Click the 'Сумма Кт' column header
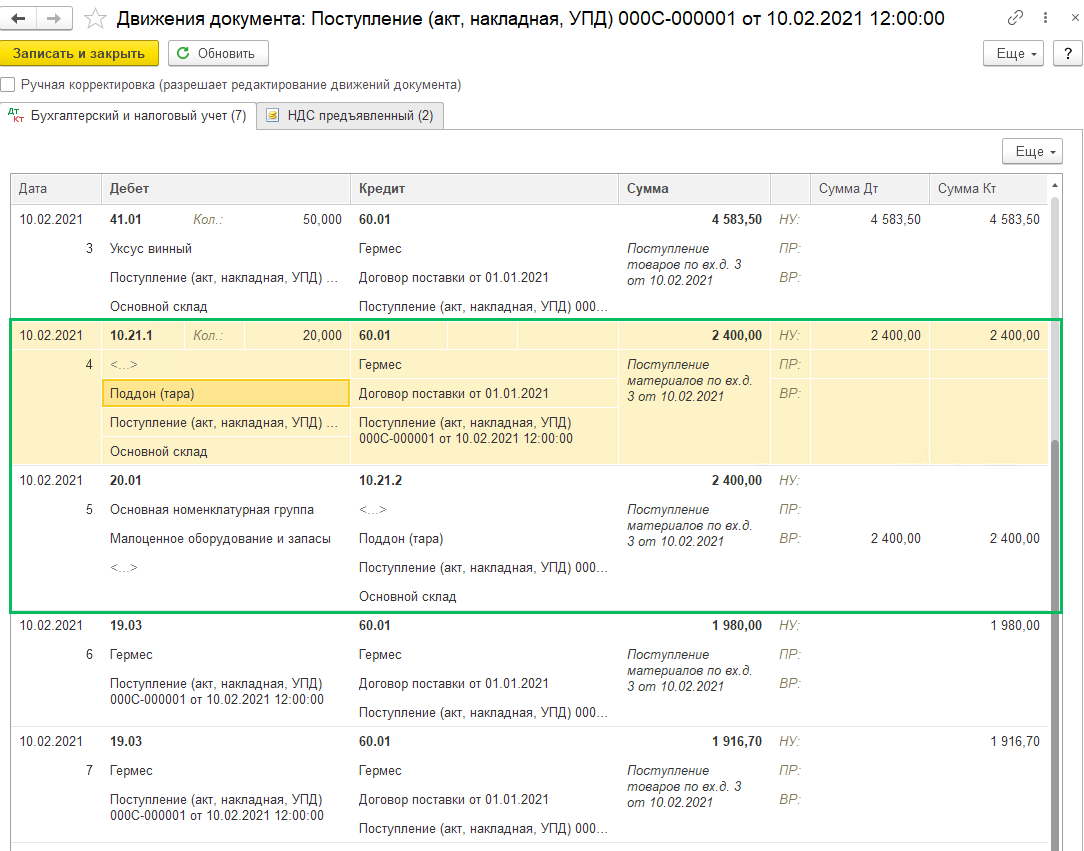The image size is (1084, 851). coord(989,189)
